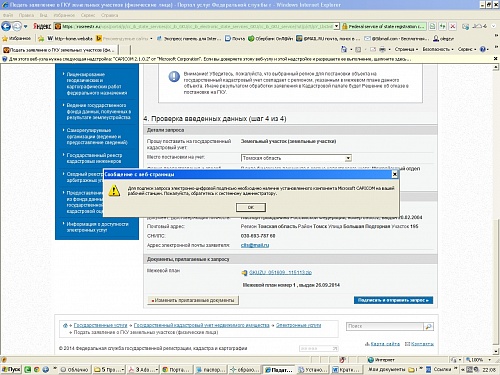This screenshot has width=500, height=375.
Task: Open the help question mark icon
Action: [x=482, y=49]
